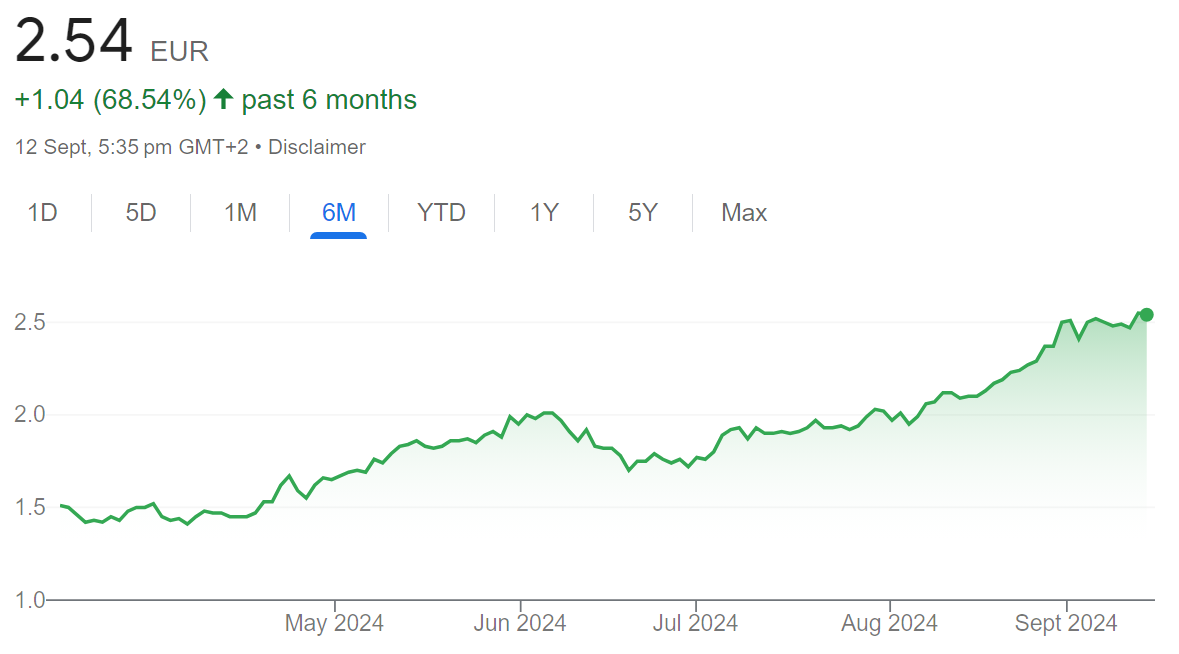Image resolution: width=1179 pixels, height=654 pixels.
Task: Show the YTD chart range
Action: coord(441,213)
